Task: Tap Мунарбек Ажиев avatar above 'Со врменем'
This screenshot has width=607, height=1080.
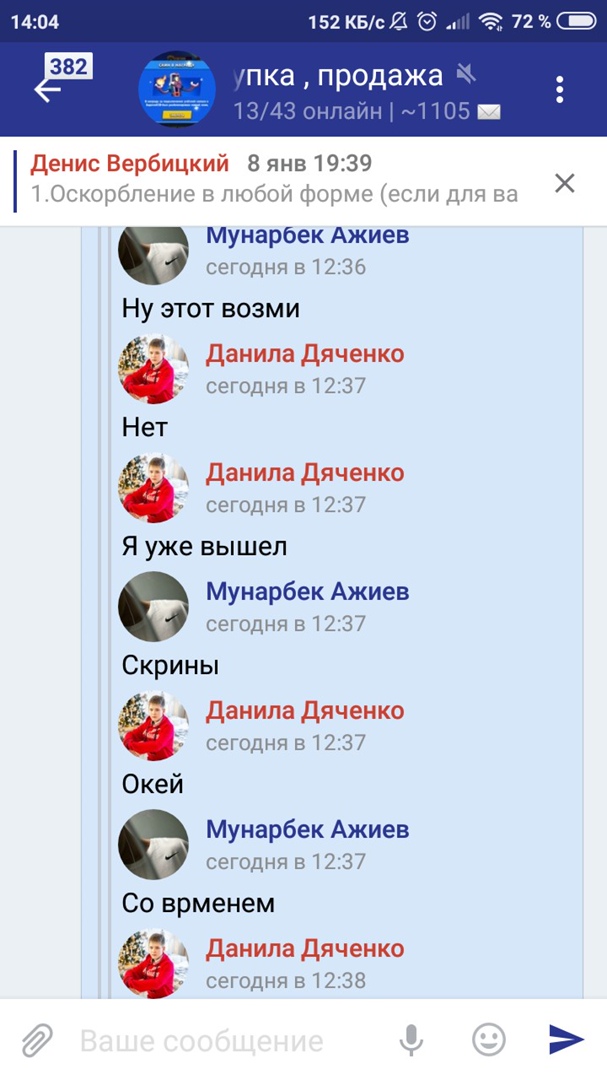Action: click(x=153, y=844)
